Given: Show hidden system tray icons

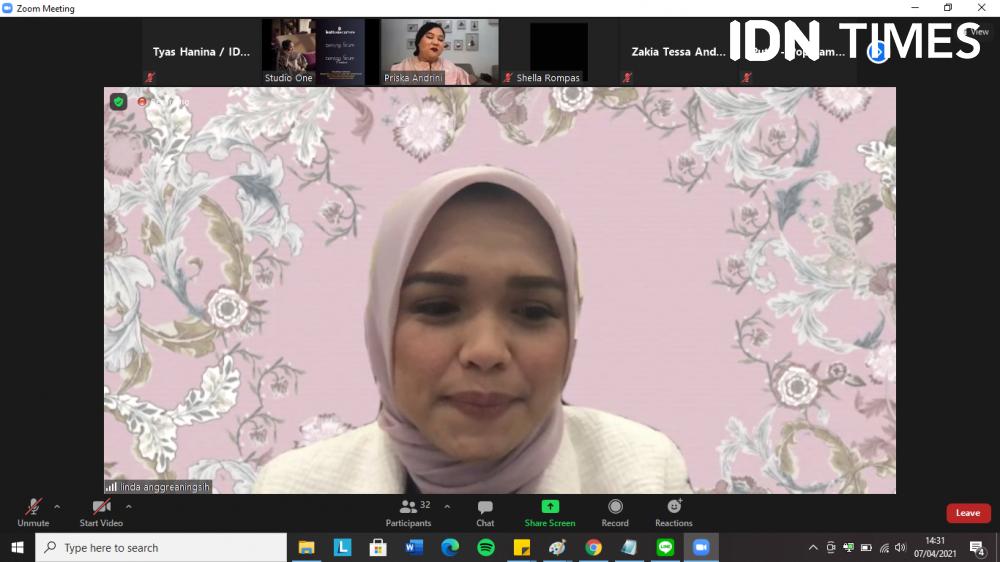Looking at the screenshot, I should click(x=812, y=547).
